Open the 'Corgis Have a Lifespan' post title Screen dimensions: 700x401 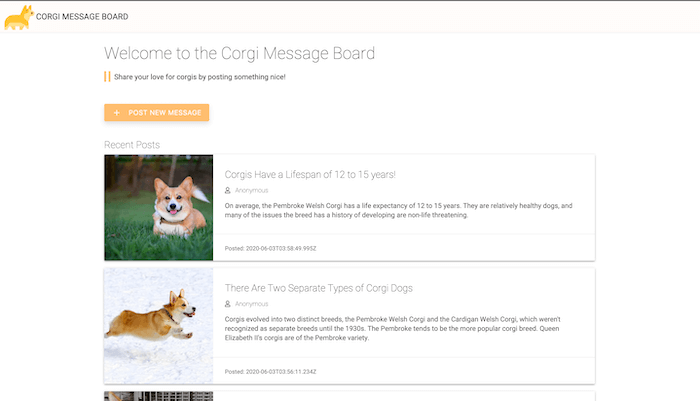tap(310, 174)
